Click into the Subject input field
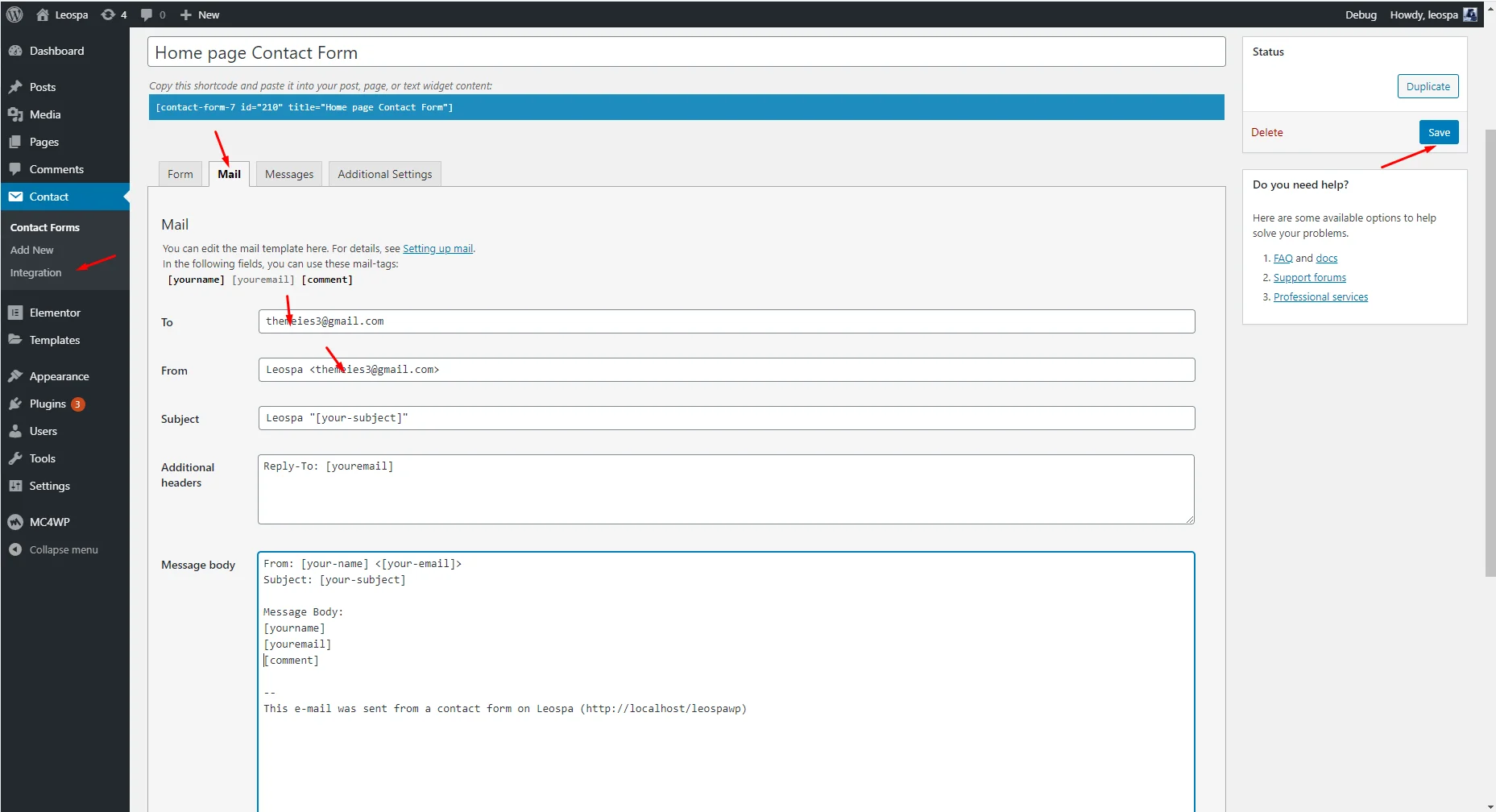1496x812 pixels. (725, 418)
